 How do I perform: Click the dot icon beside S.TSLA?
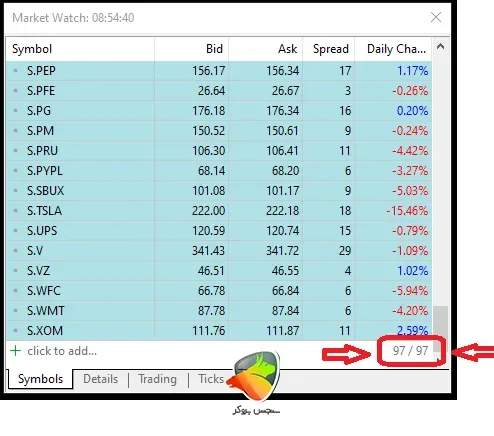click(x=15, y=211)
